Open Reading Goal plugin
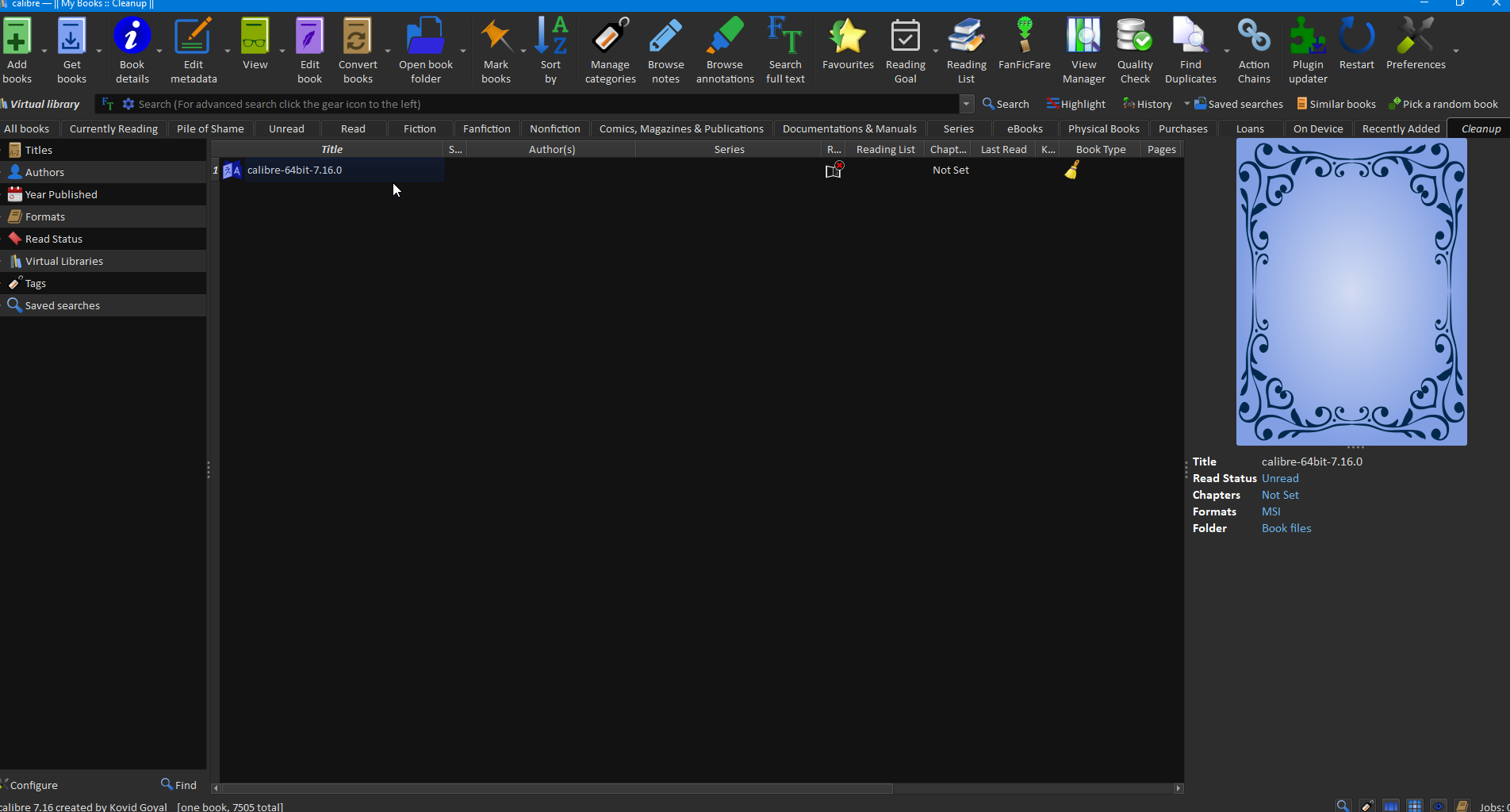The image size is (1510, 812). [905, 50]
